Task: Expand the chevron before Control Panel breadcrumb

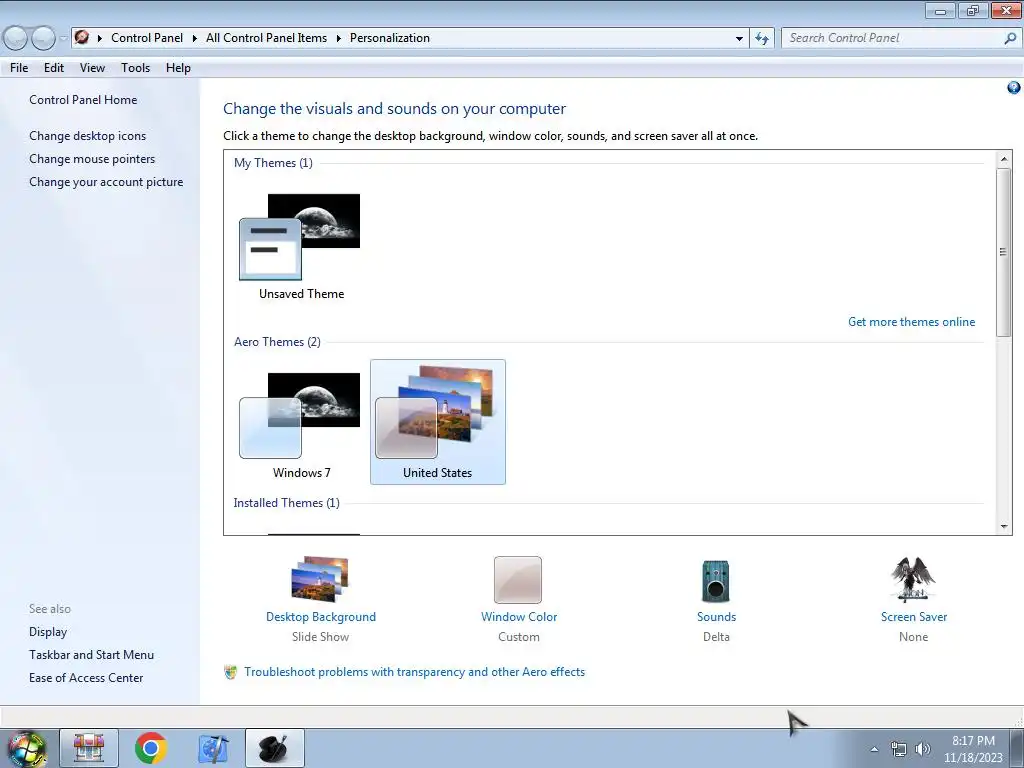Action: (x=99, y=39)
